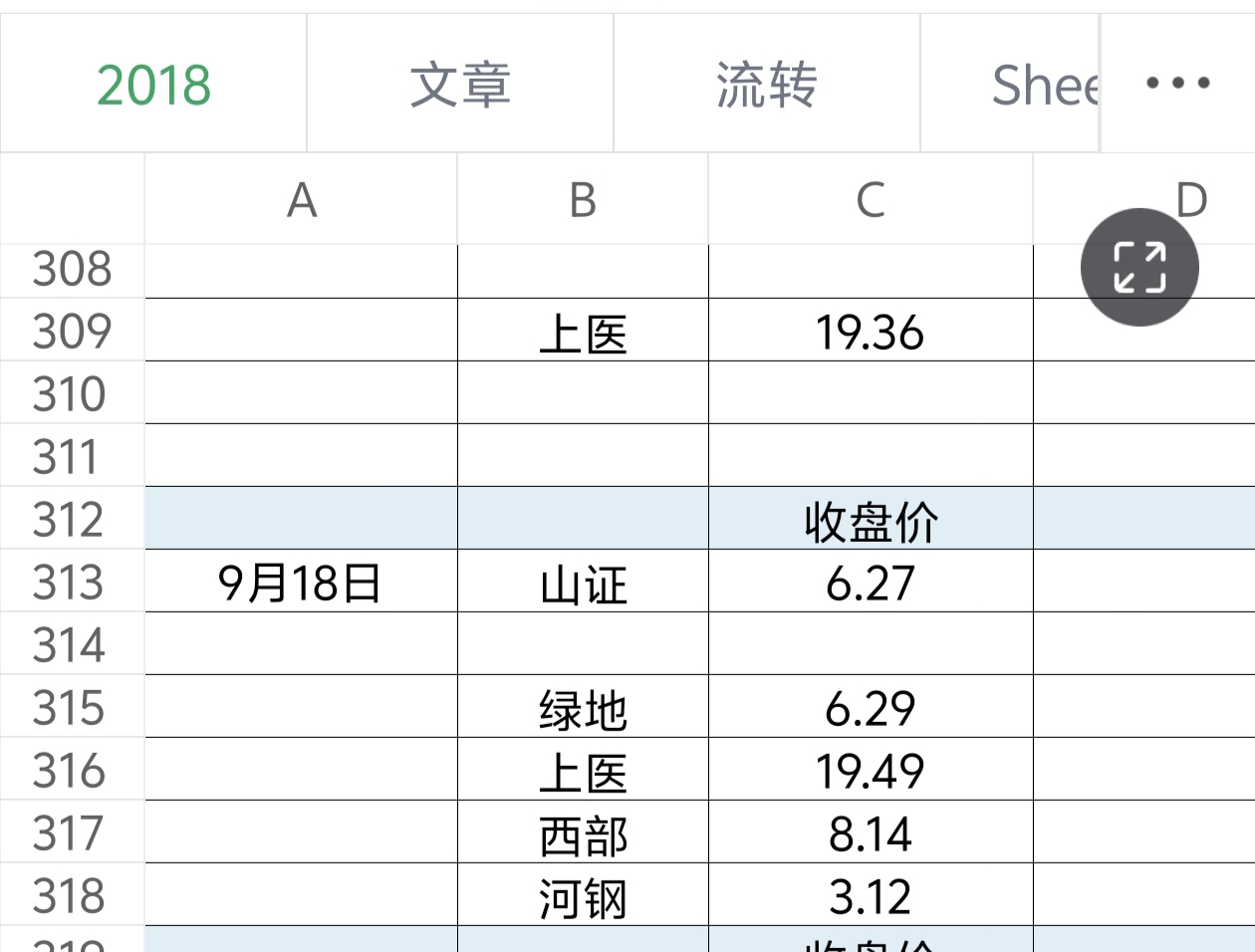Switch to the 2018 sheet tab
1255x952 pixels.
pos(153,84)
